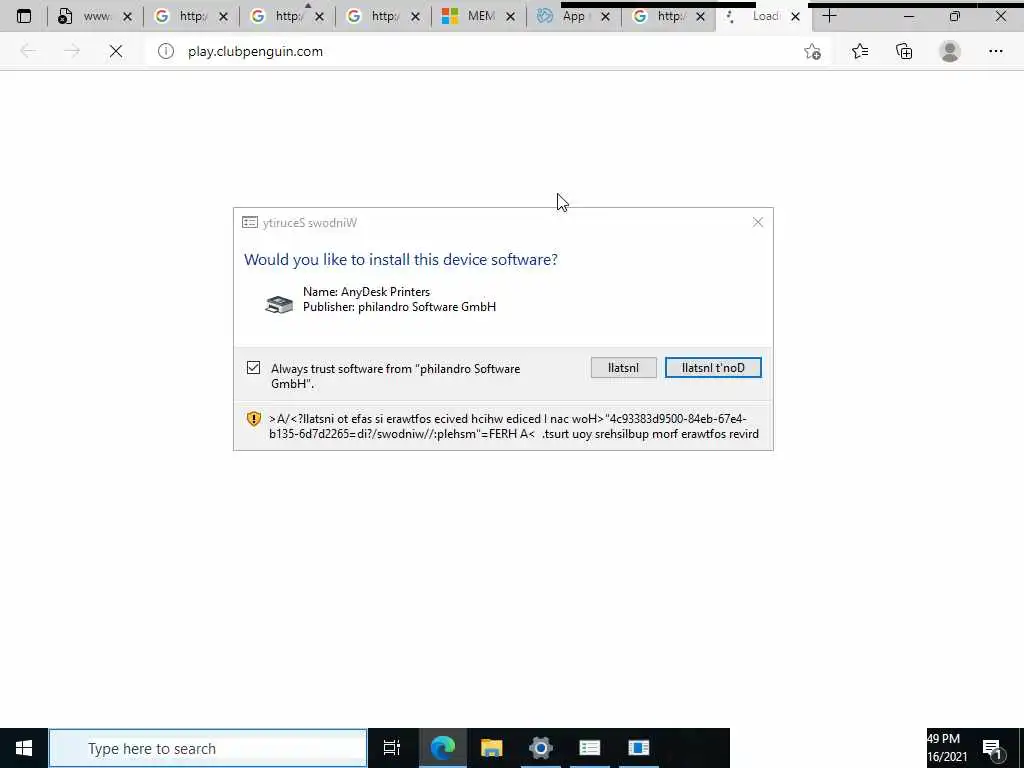Click the taskbar clock
This screenshot has height=768, width=1024.
(x=947, y=748)
